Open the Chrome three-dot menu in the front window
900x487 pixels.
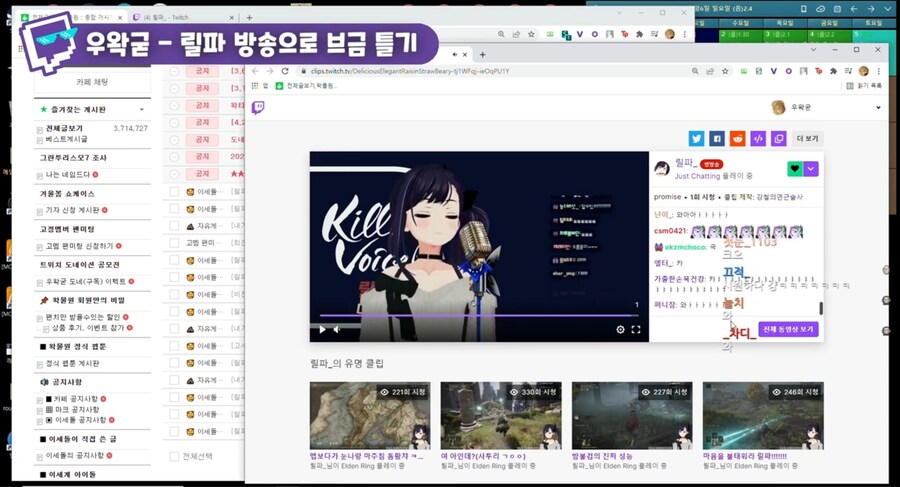(x=879, y=71)
